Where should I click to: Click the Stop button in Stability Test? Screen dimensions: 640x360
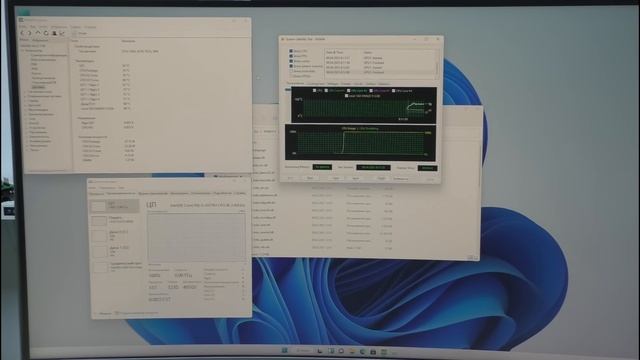pyautogui.click(x=309, y=178)
